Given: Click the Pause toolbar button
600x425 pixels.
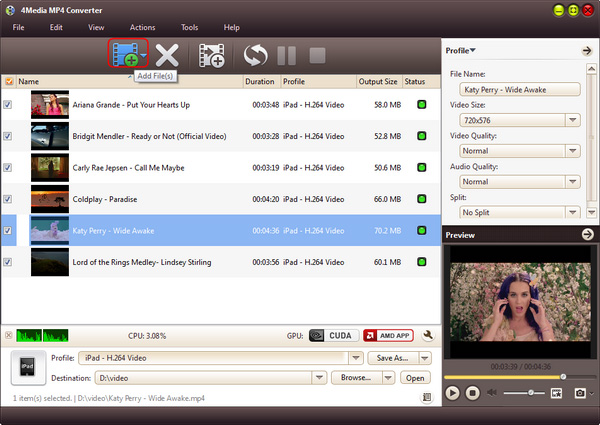Looking at the screenshot, I should point(287,55).
